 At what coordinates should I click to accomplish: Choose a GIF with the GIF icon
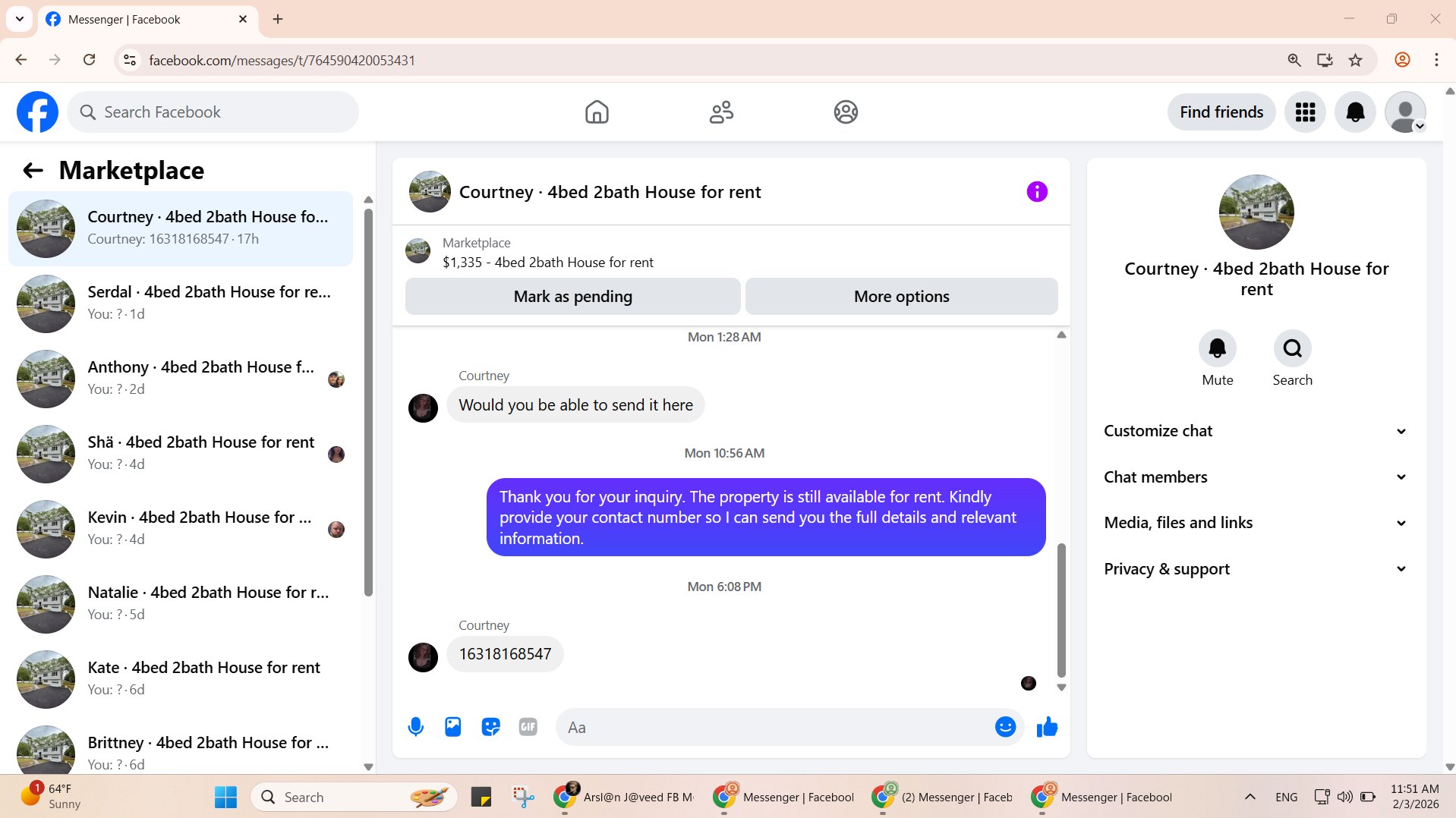tap(528, 727)
